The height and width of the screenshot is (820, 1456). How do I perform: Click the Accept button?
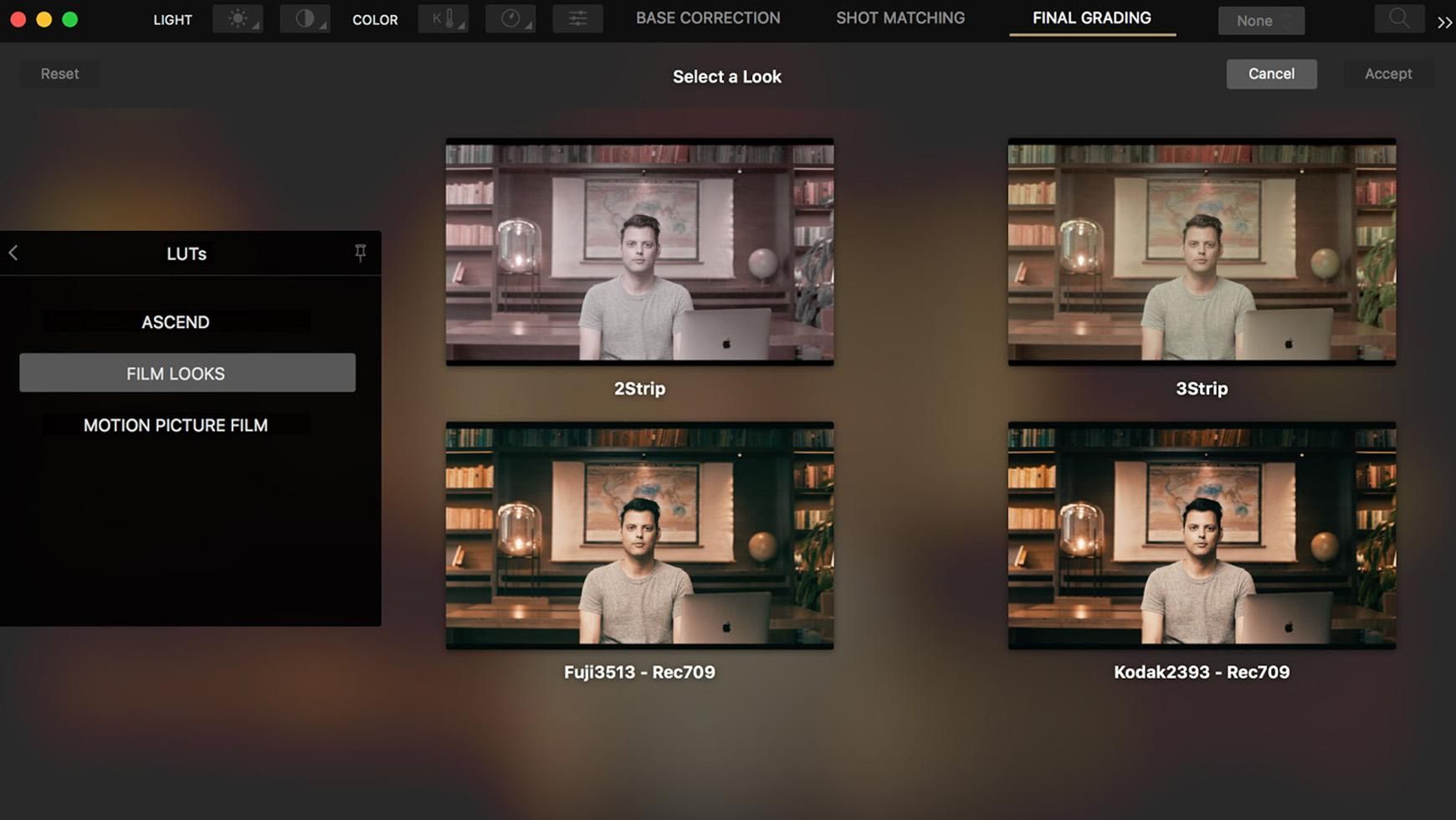point(1388,74)
